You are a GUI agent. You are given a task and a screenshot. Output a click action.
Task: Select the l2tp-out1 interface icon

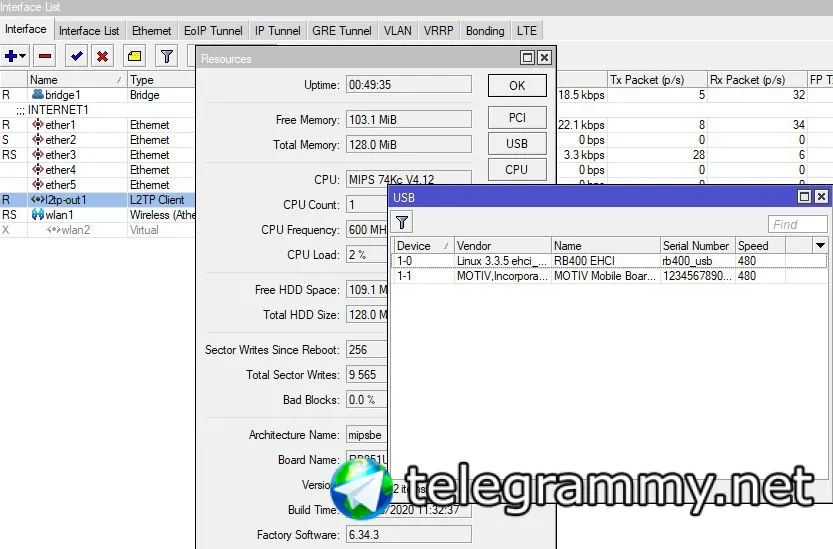coord(38,199)
